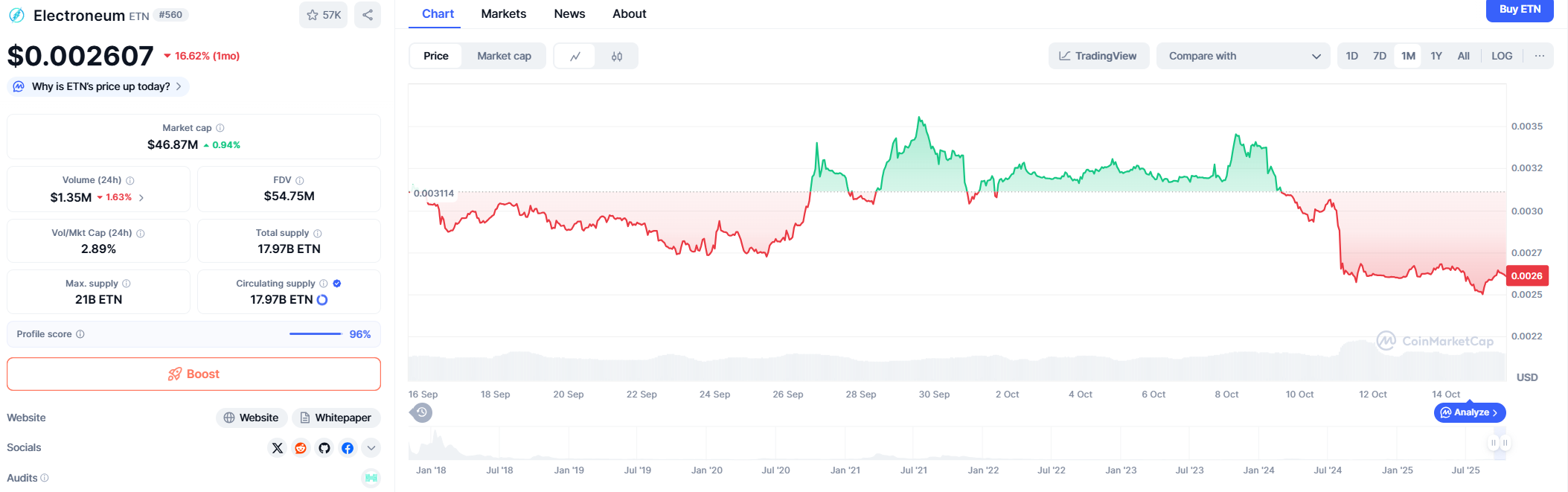The image size is (1568, 492).
Task: Open the Circulating supply info icon
Action: click(x=324, y=284)
